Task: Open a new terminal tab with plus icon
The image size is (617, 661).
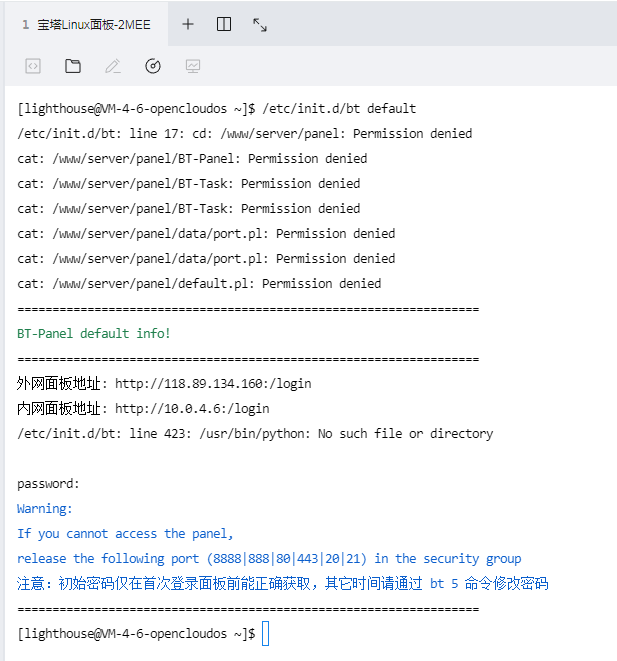Action: tap(188, 24)
